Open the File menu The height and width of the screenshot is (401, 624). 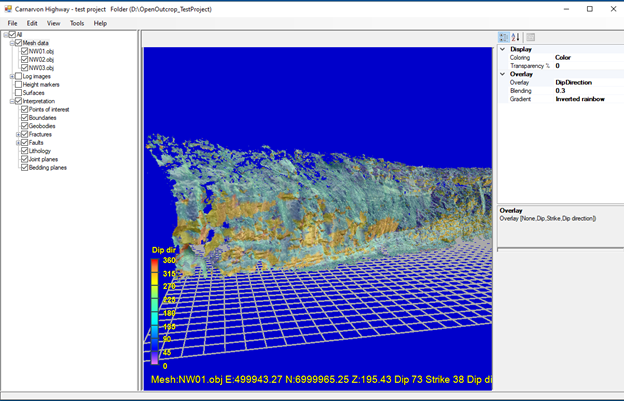click(x=13, y=23)
